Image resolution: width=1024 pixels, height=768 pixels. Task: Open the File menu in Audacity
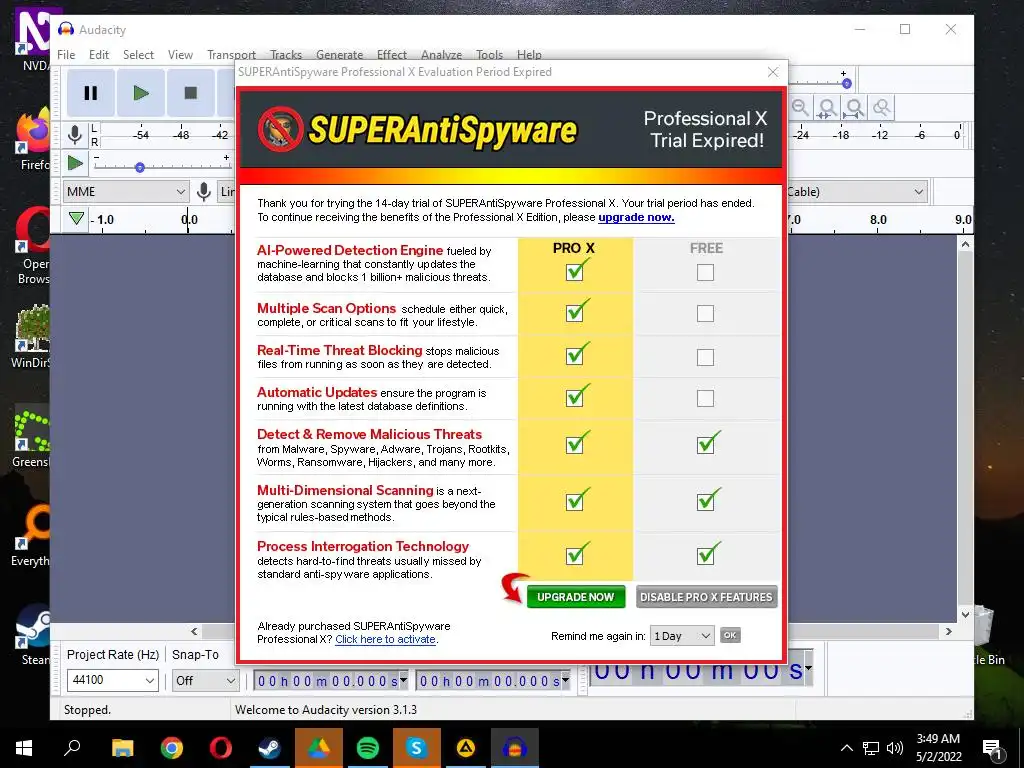coord(66,55)
